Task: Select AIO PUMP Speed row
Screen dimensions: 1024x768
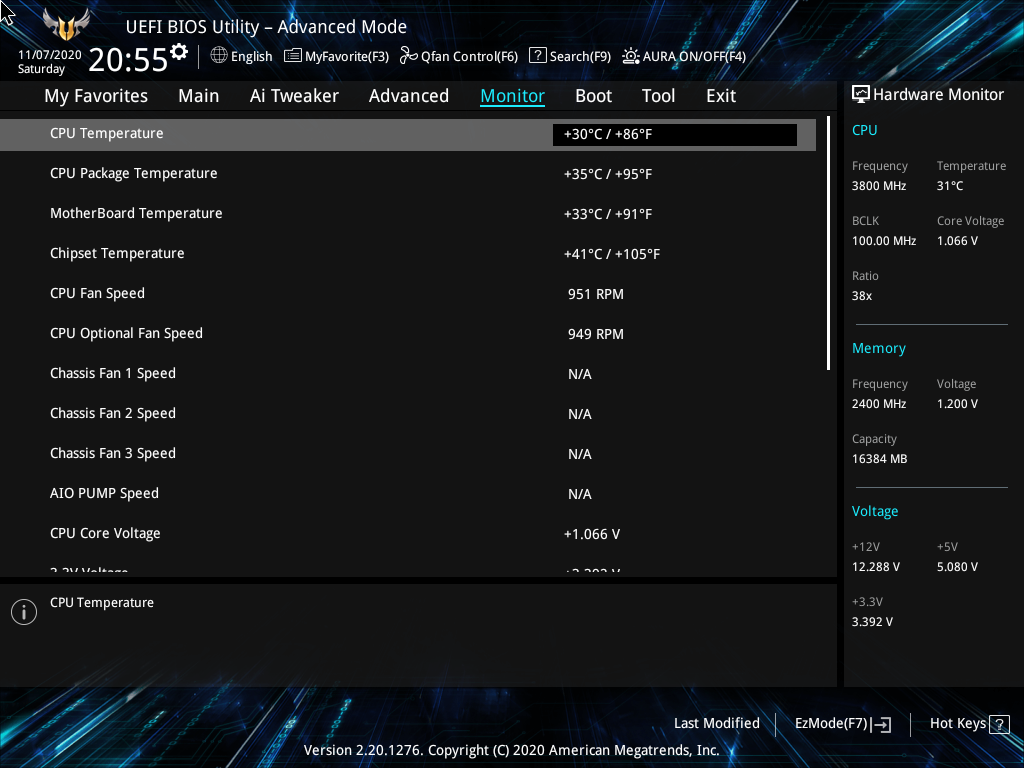Action: tap(408, 494)
